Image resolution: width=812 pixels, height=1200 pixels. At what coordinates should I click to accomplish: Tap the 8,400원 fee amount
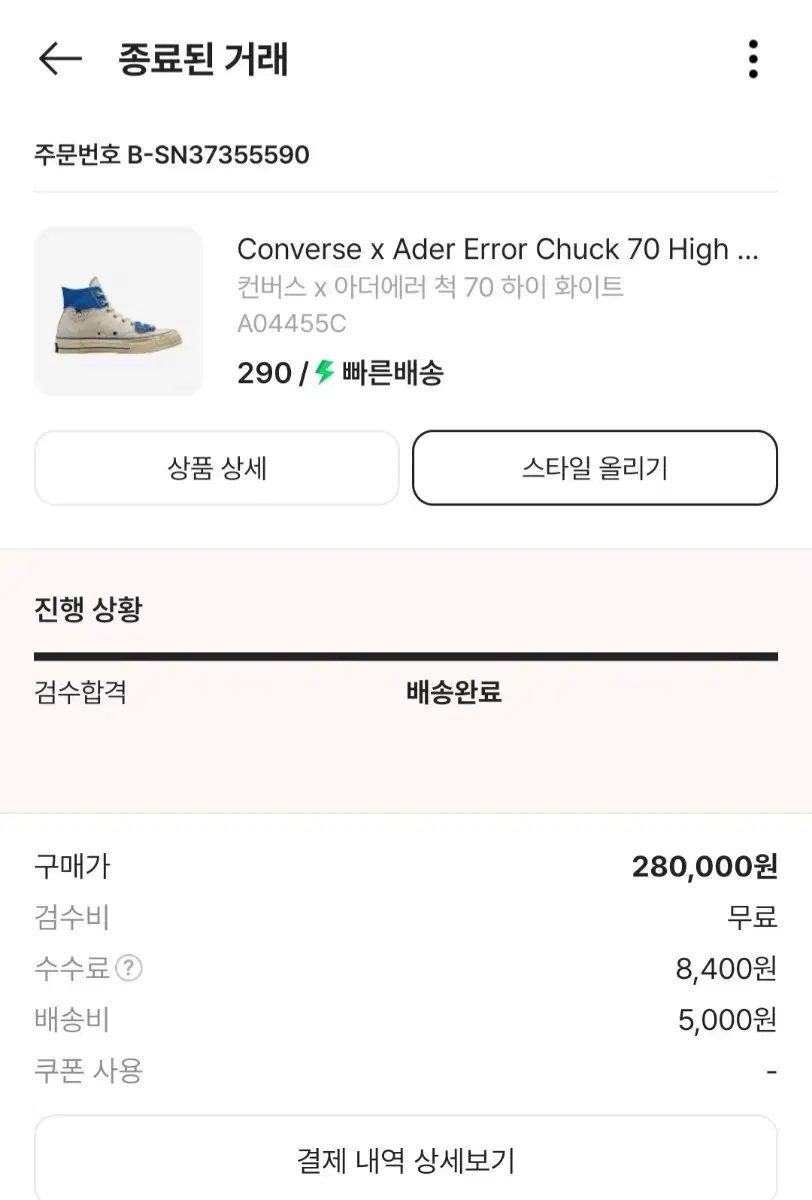pos(726,968)
